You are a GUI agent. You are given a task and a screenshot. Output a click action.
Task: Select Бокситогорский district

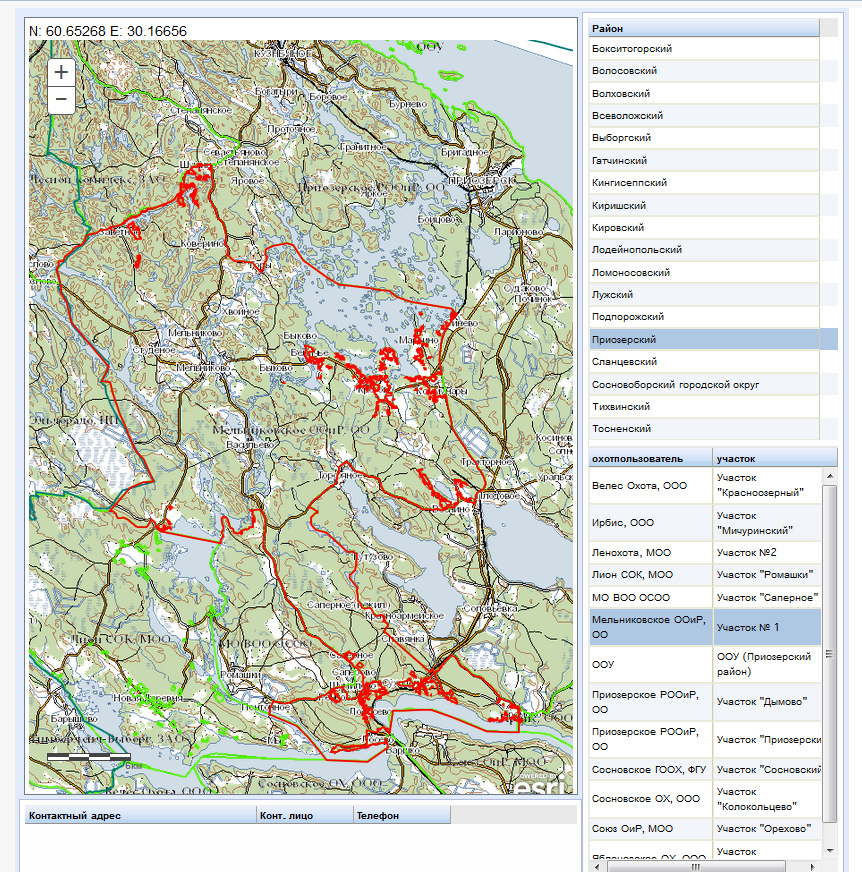(704, 49)
